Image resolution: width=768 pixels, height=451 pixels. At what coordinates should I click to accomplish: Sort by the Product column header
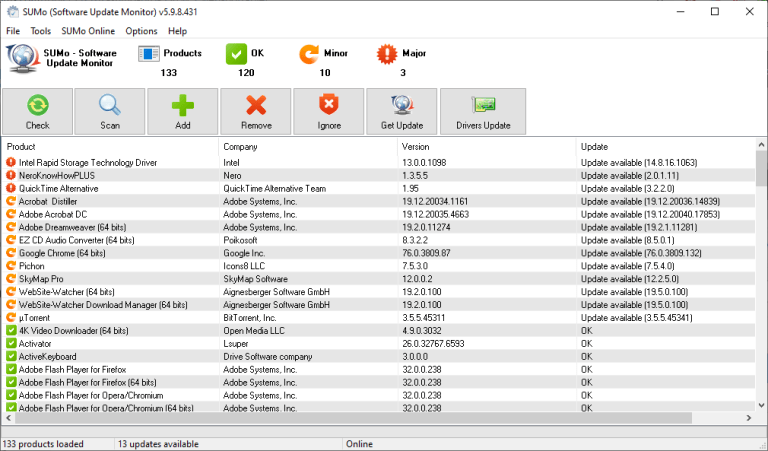[x=110, y=146]
